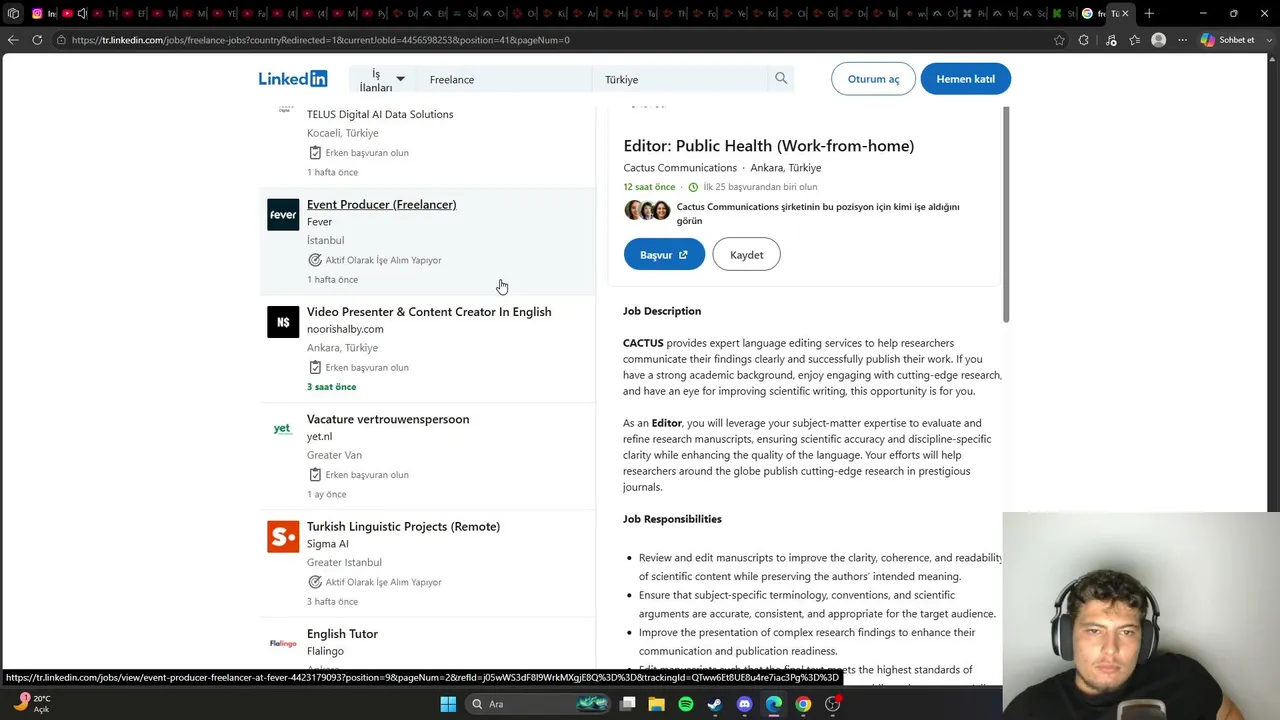The image size is (1280, 720).
Task: Open Task View on the taskbar
Action: [628, 704]
